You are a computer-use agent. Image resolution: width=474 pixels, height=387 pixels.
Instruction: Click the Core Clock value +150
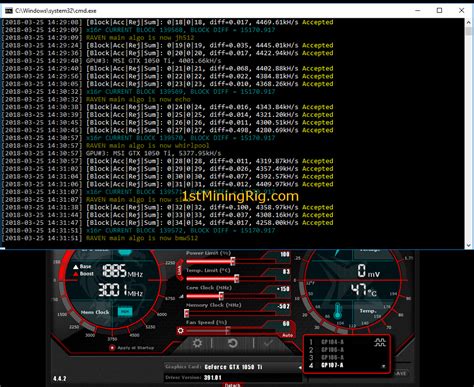coord(283,289)
